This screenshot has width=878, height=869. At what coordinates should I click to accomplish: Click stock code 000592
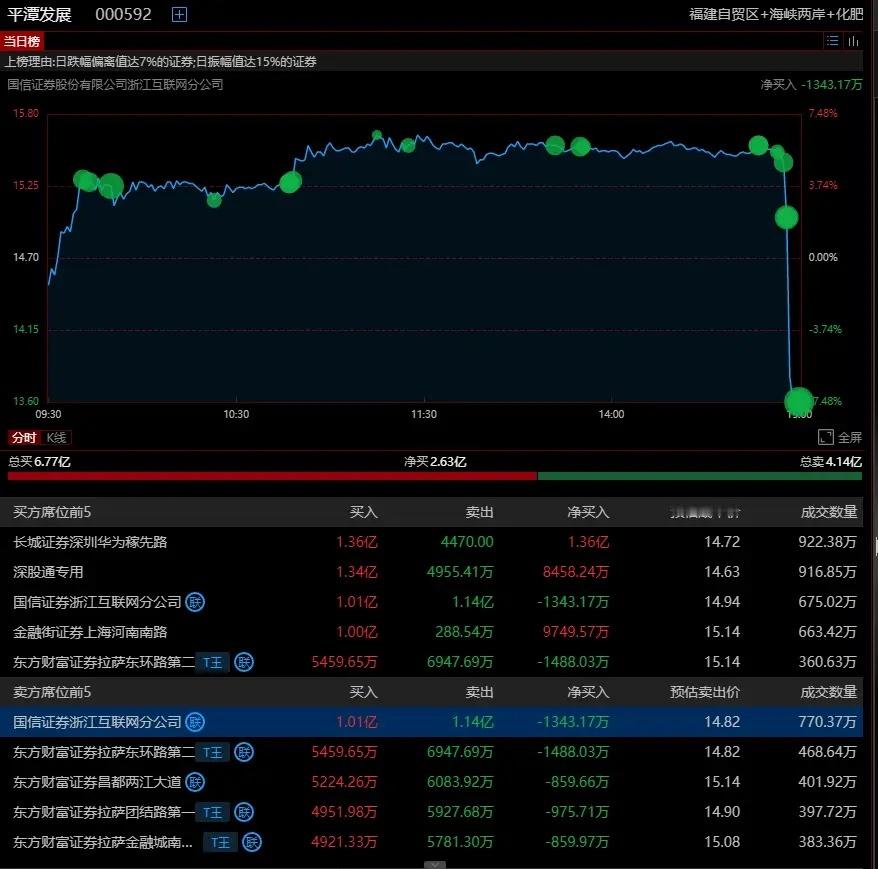point(123,14)
